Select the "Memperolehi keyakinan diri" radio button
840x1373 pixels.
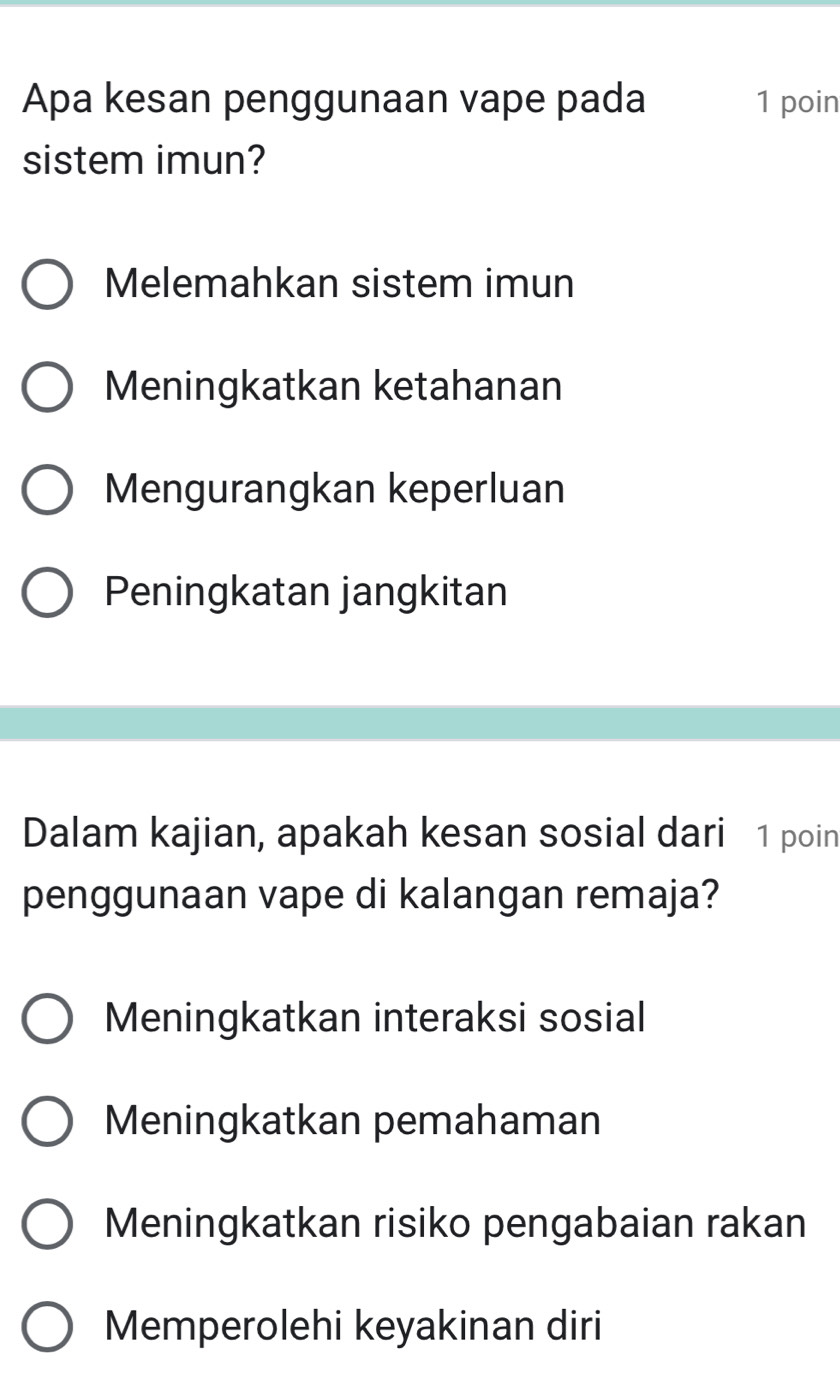click(x=47, y=1327)
